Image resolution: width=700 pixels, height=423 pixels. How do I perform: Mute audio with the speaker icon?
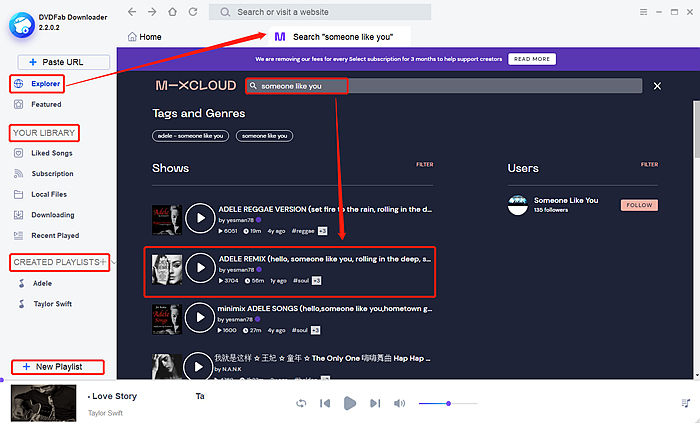tap(399, 403)
